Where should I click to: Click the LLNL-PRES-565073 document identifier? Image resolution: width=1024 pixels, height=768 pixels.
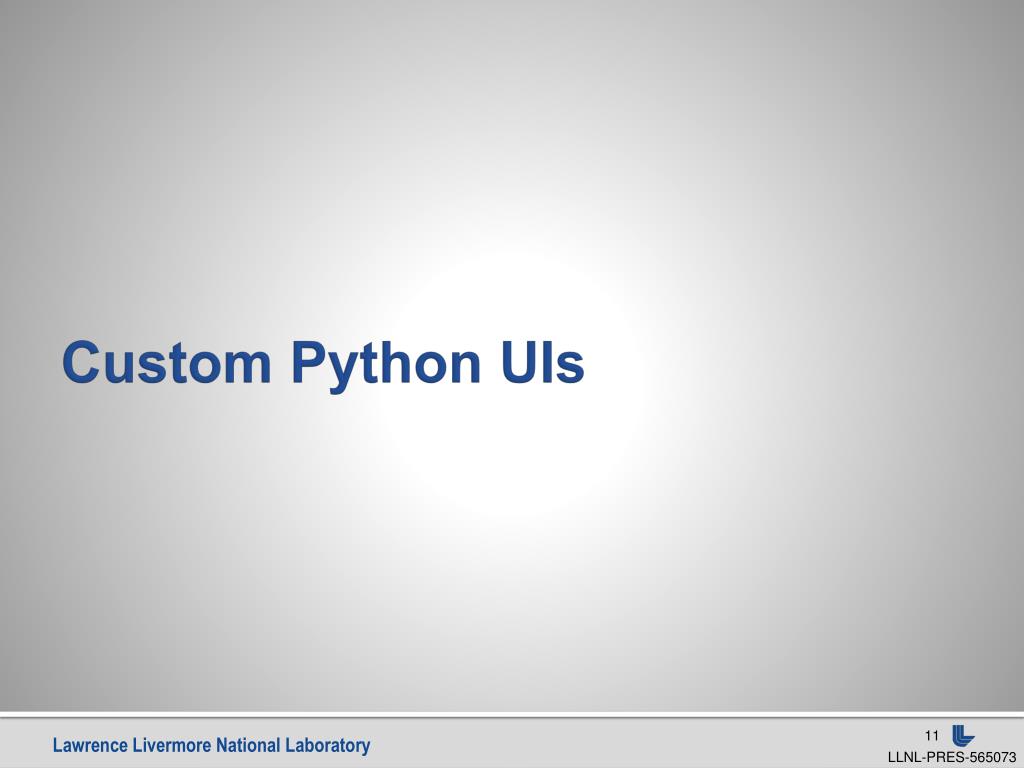pos(952,758)
